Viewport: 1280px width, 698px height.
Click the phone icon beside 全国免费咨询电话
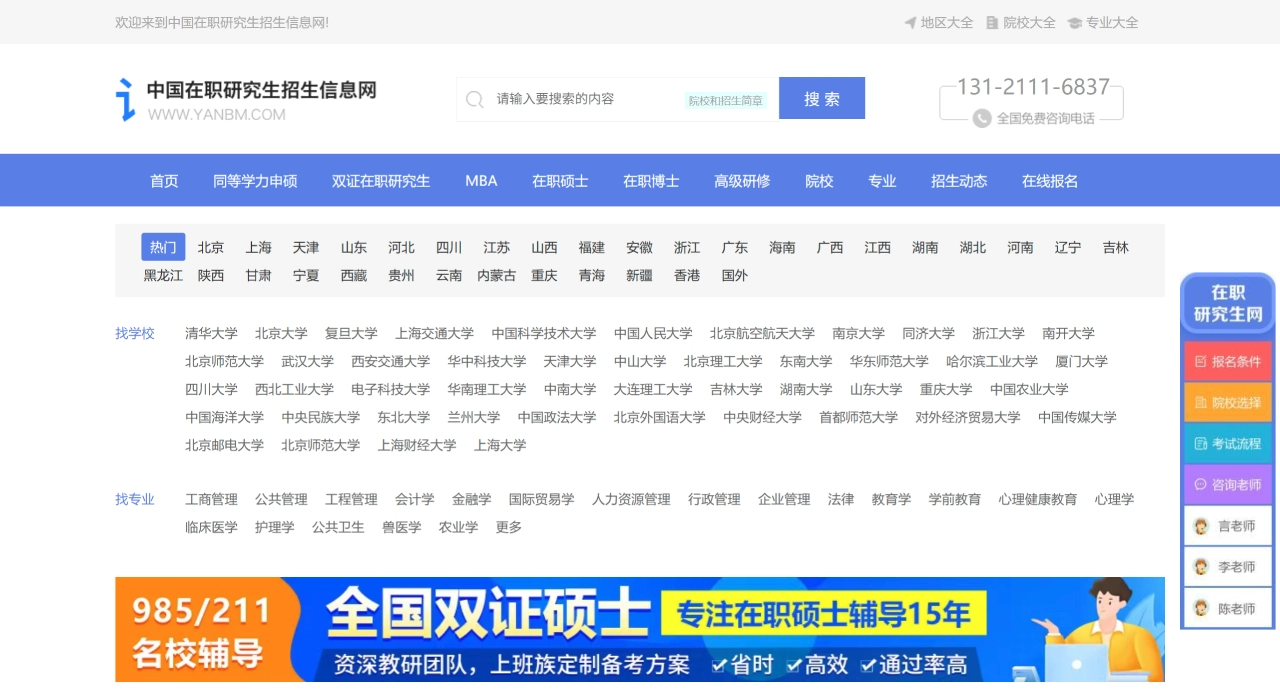(x=982, y=118)
